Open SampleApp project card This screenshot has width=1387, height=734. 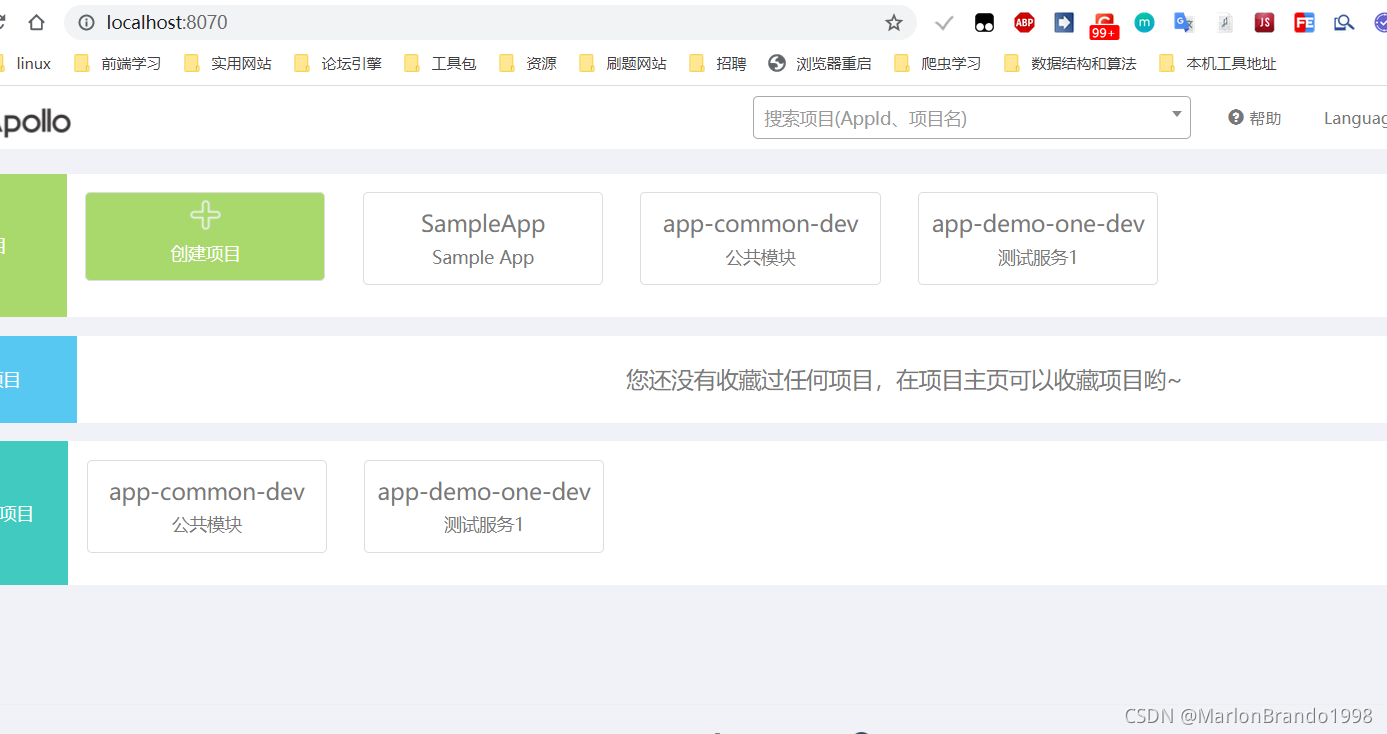(x=483, y=238)
